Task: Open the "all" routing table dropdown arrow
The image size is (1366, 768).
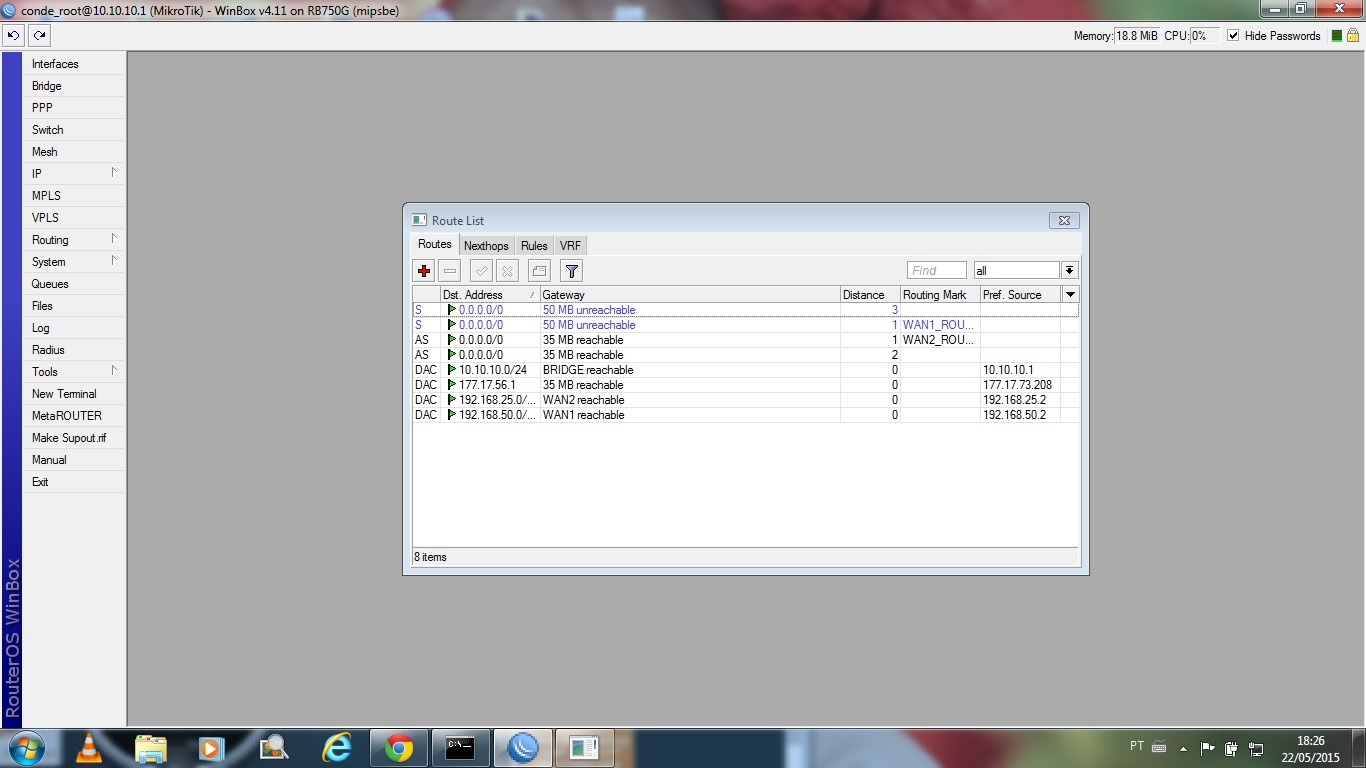Action: (1070, 270)
